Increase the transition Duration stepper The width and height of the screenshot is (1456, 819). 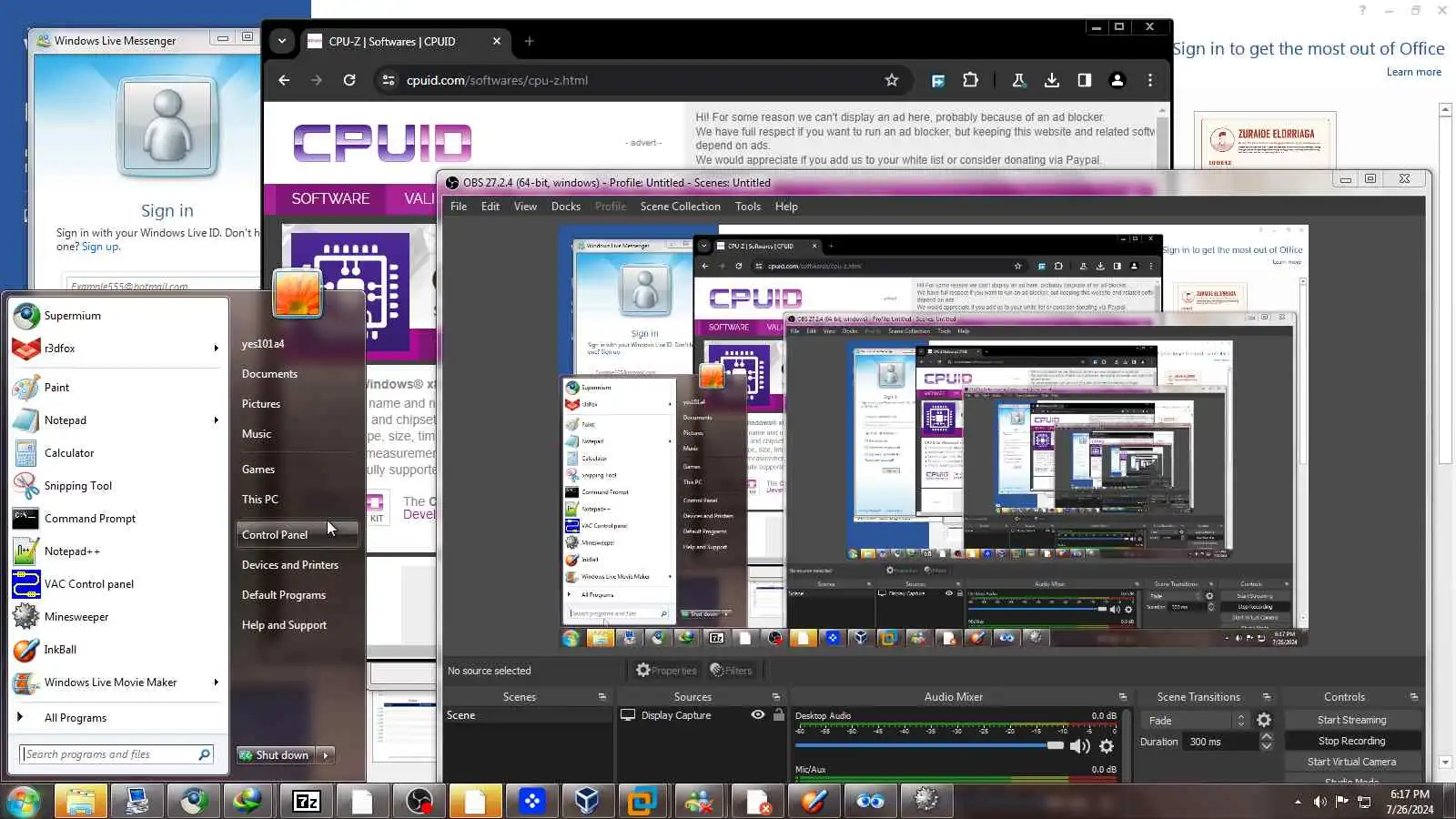[x=1266, y=736]
